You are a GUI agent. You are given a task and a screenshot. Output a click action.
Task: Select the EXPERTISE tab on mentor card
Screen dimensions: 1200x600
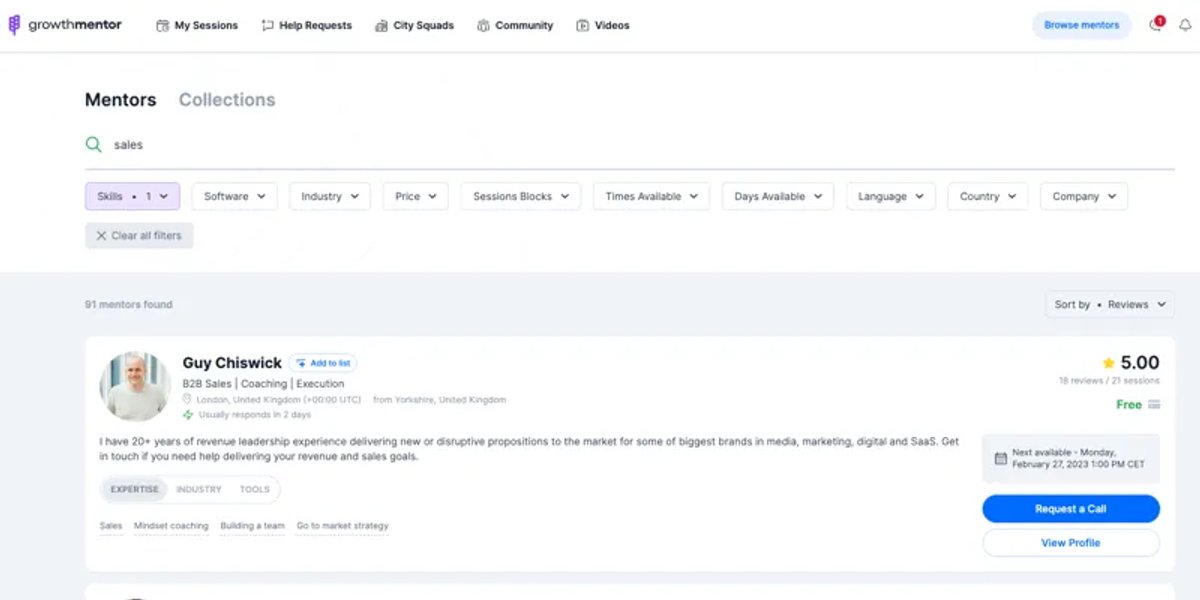pyautogui.click(x=134, y=489)
